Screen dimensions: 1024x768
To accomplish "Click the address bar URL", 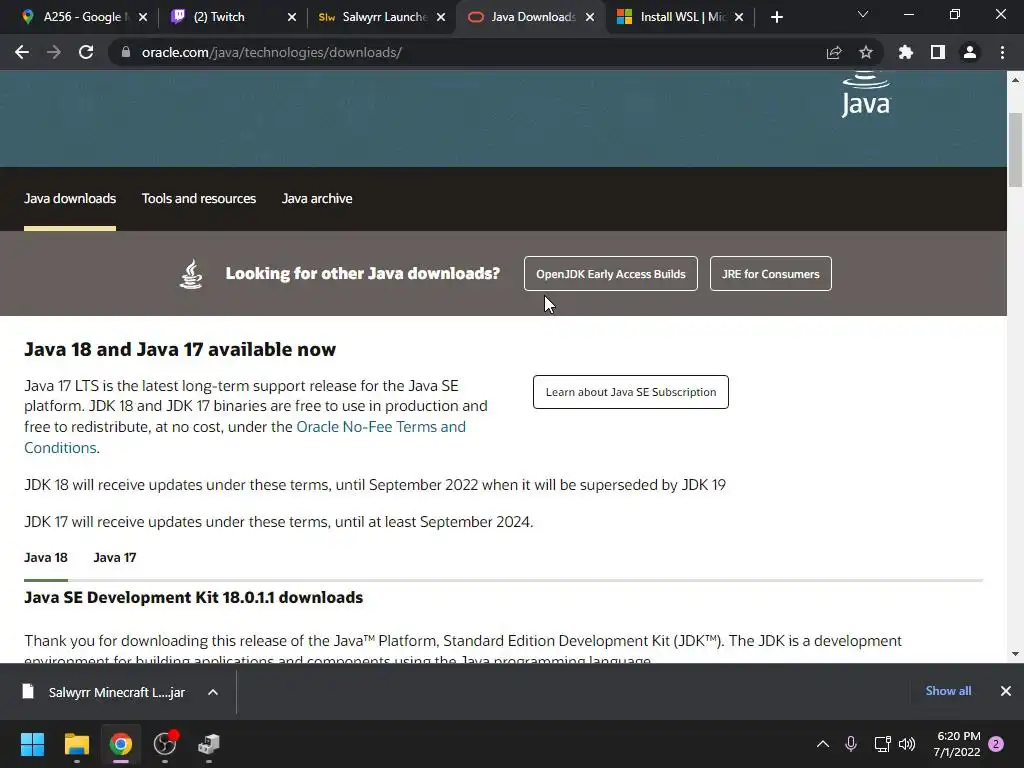I will [272, 52].
